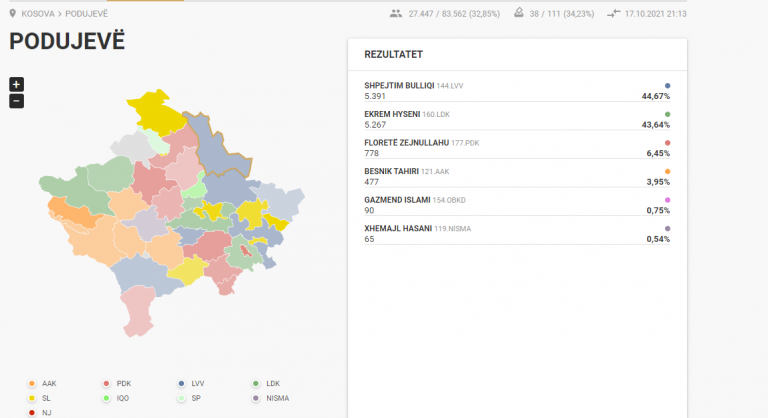Select the IQO legend item
Viewport: 768px width, 418px height.
click(116, 398)
